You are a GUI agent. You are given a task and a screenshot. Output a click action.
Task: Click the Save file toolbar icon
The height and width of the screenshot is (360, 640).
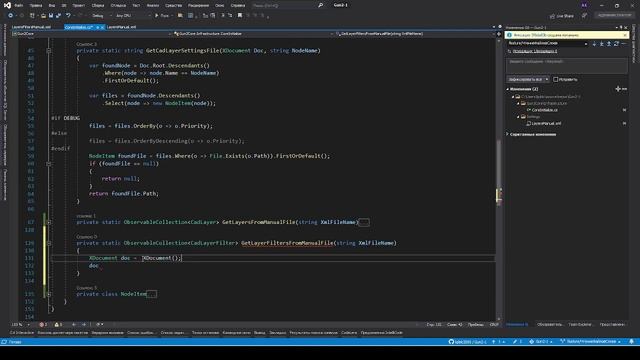[x=51, y=16]
